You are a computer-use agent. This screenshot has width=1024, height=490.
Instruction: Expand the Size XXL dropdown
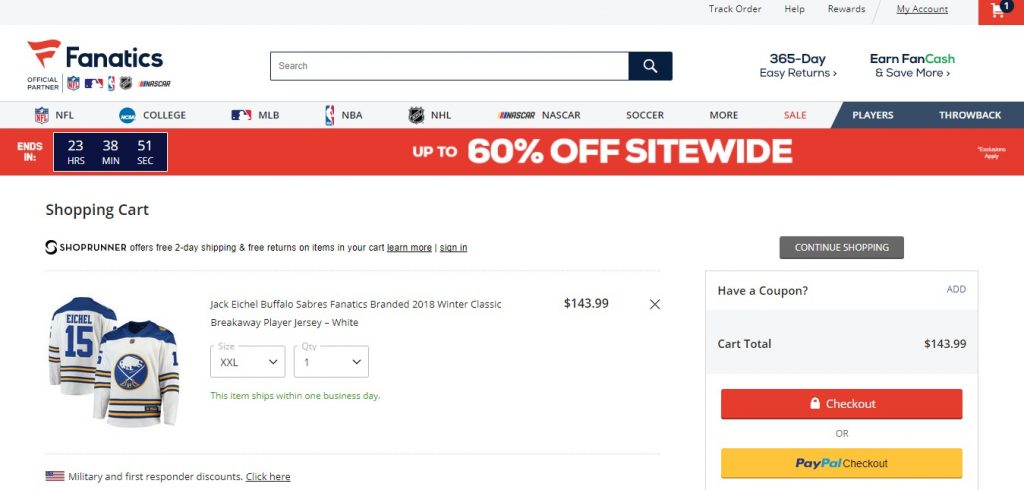[247, 362]
